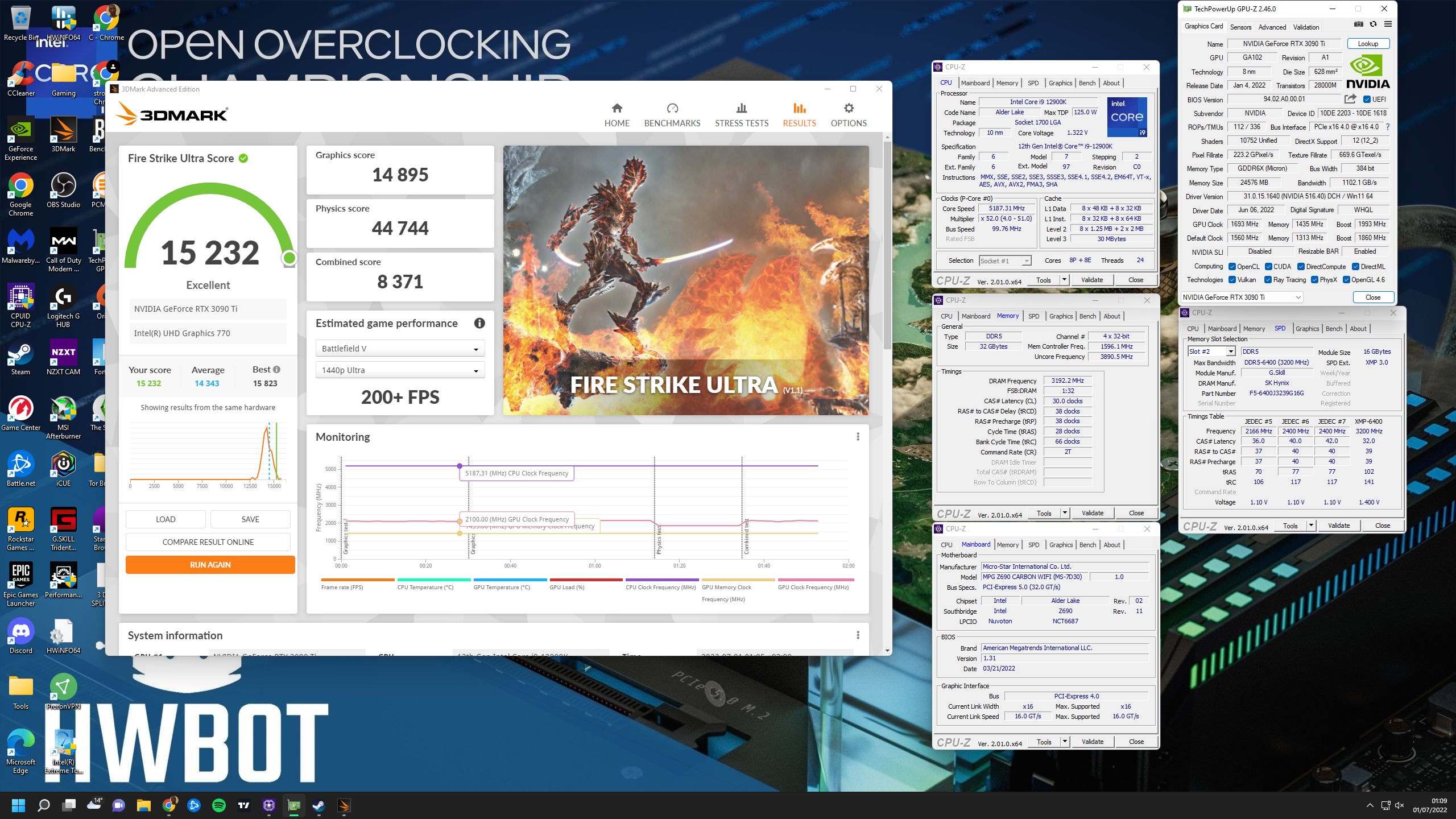Switch to Advanced tab in GPU-Z
The image size is (1456, 819).
(x=1272, y=27)
